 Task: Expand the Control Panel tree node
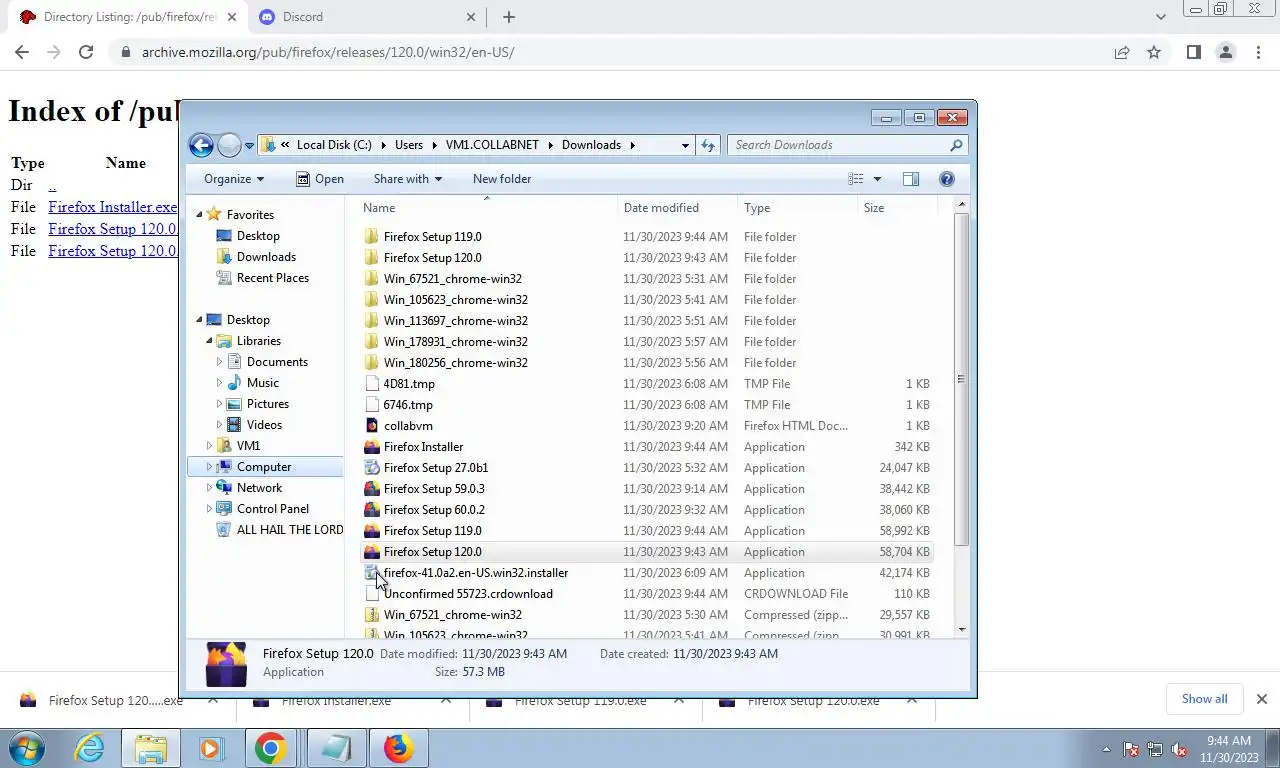coord(209,509)
